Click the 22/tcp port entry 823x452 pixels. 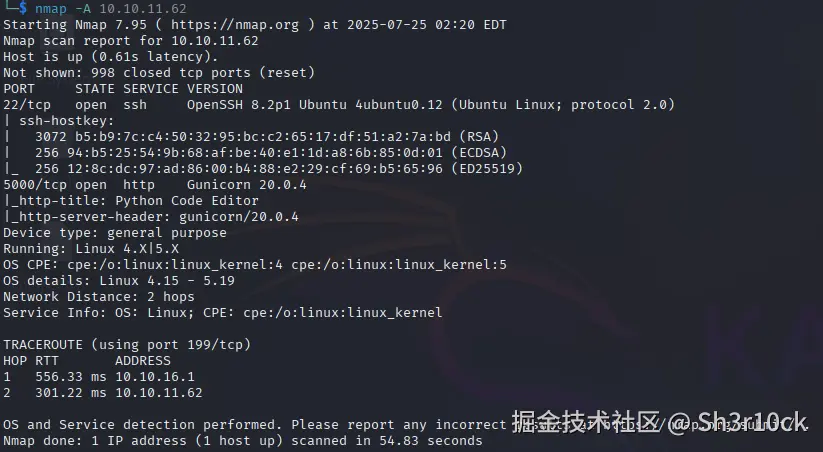coord(27,104)
